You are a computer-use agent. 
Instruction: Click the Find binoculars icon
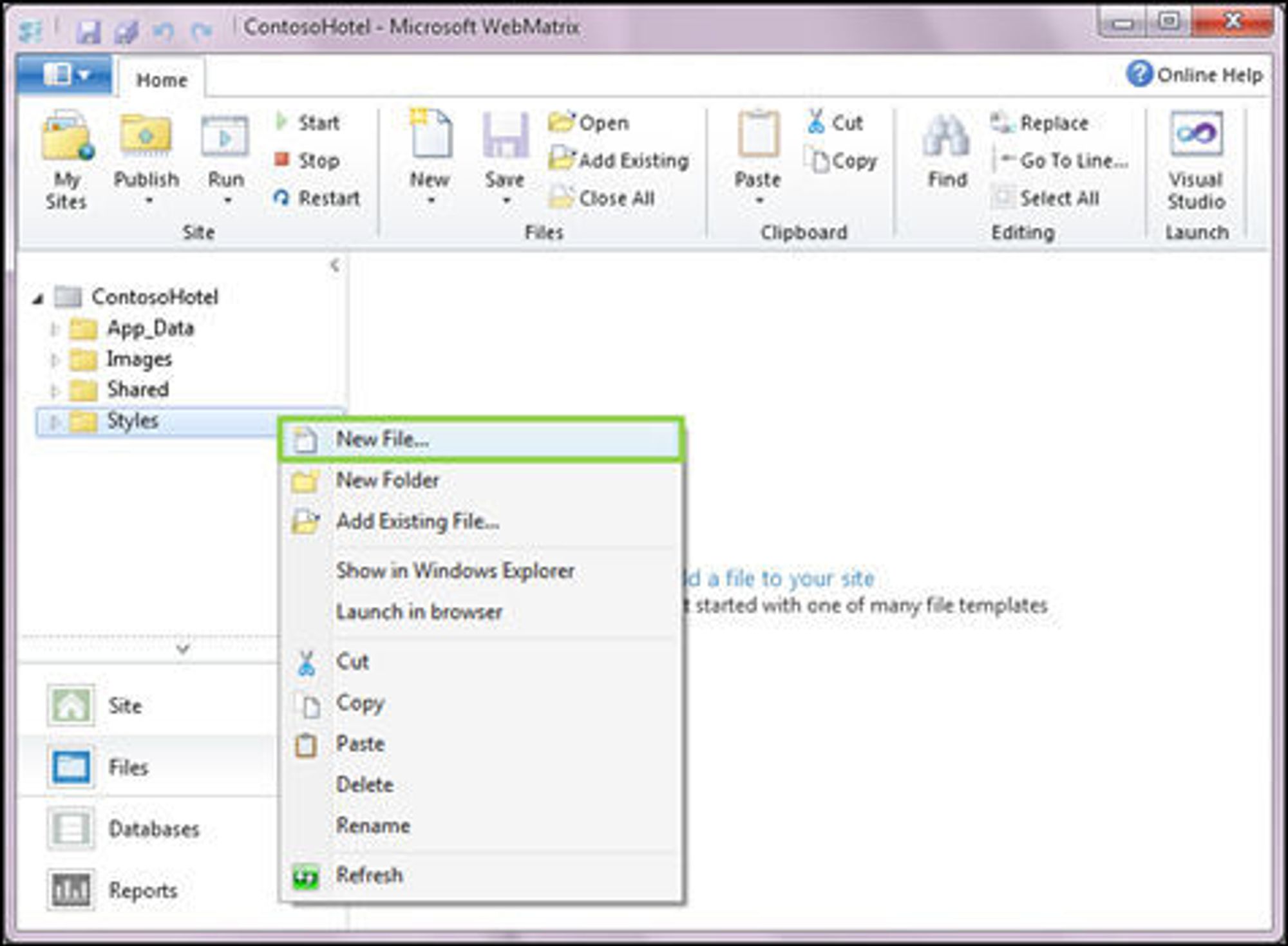(947, 135)
